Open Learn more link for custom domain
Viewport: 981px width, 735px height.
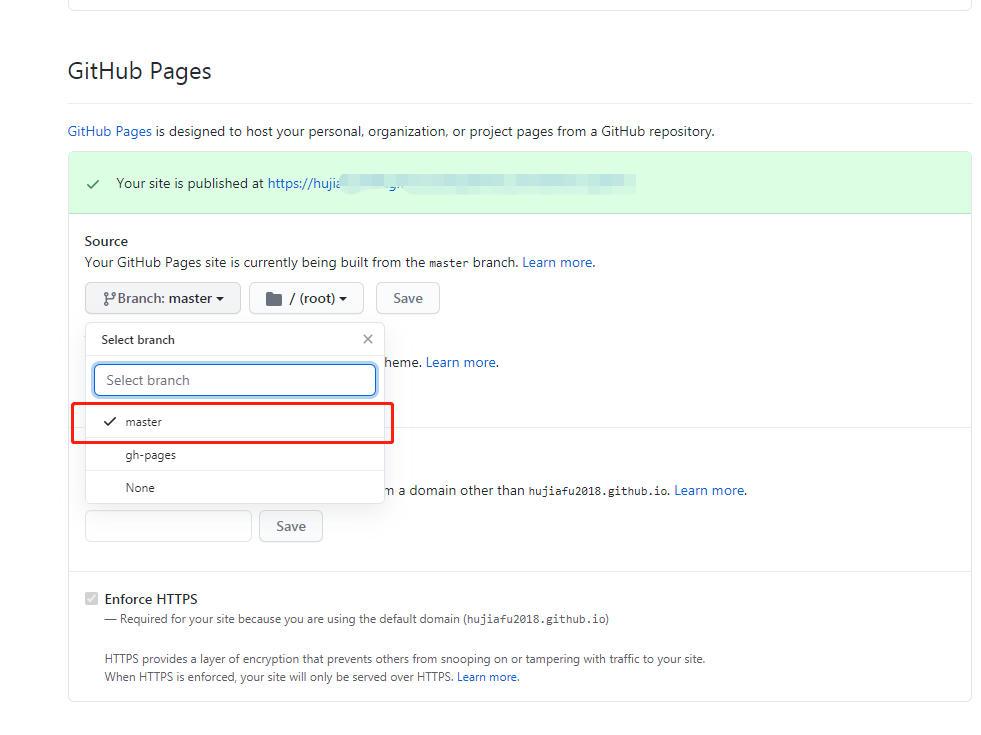click(x=709, y=490)
